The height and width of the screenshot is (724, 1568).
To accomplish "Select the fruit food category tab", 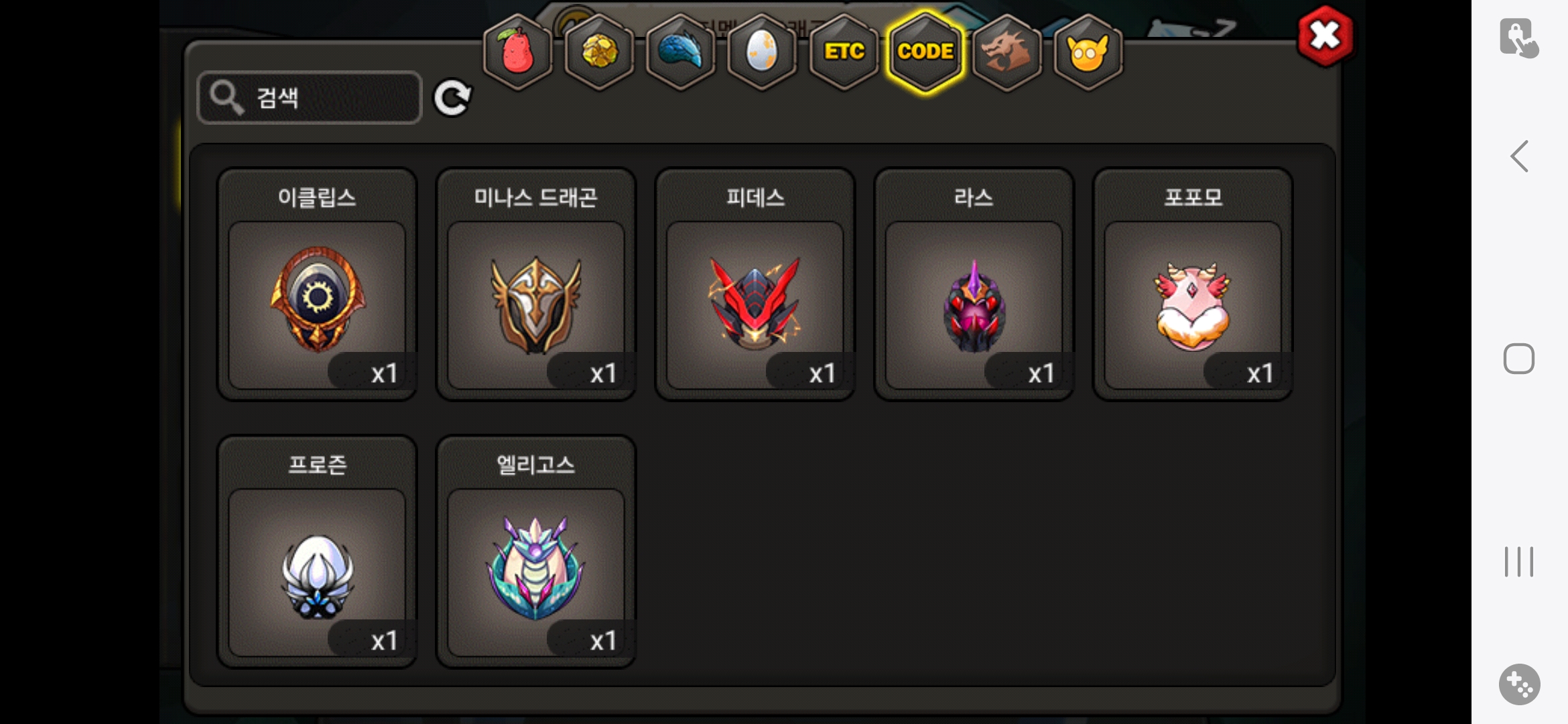I will pyautogui.click(x=517, y=52).
